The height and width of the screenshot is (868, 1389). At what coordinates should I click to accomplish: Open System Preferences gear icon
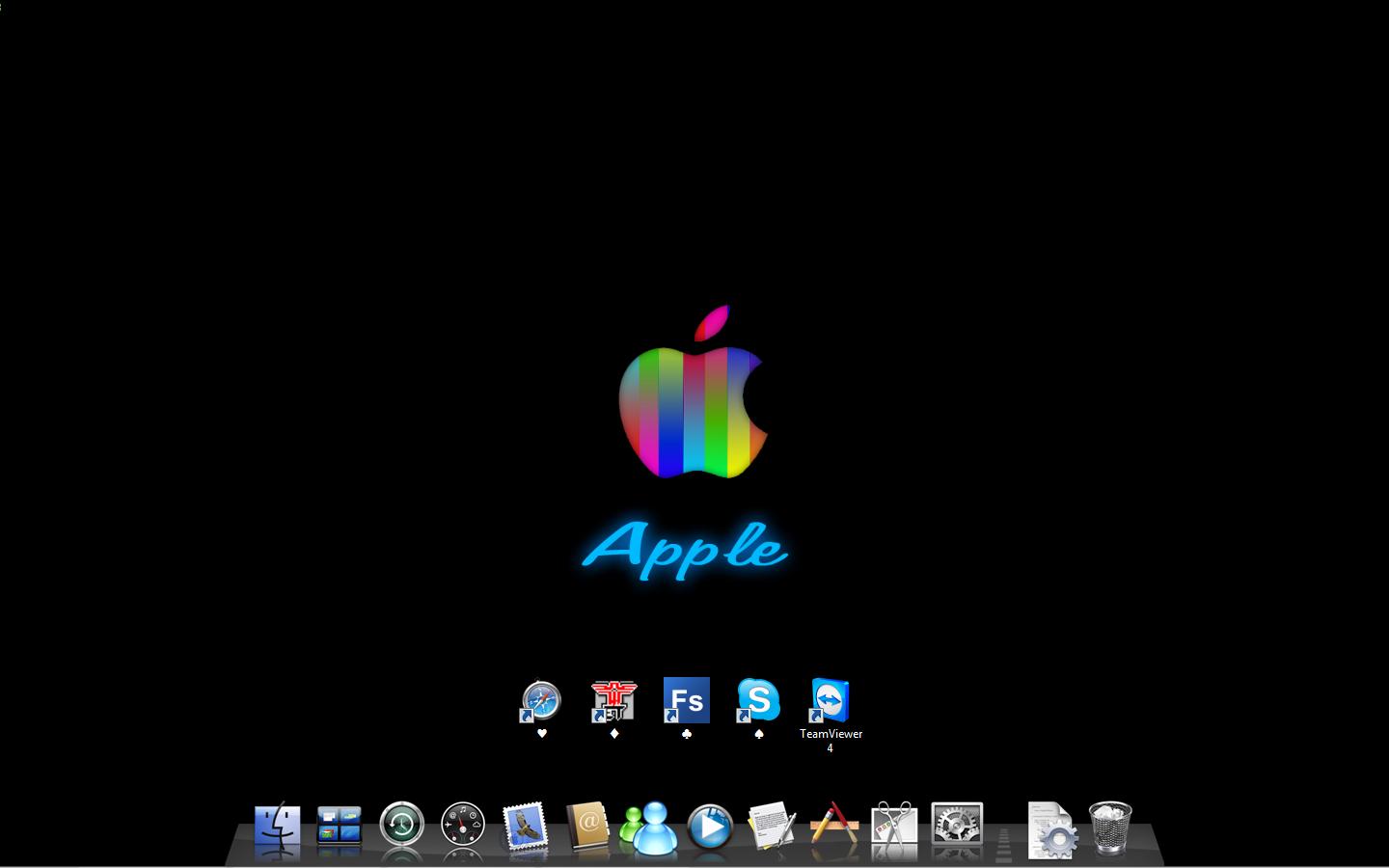(957, 826)
